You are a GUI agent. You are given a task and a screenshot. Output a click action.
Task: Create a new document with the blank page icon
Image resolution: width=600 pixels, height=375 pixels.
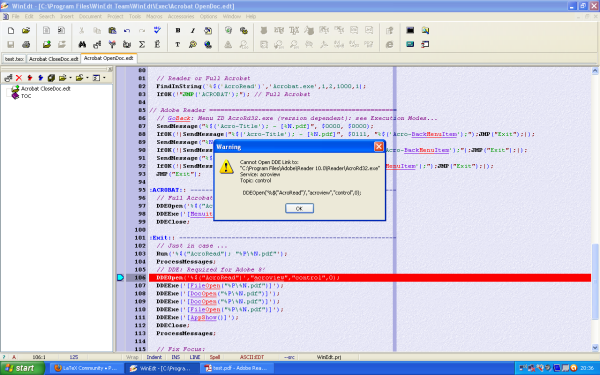pos(11,31)
